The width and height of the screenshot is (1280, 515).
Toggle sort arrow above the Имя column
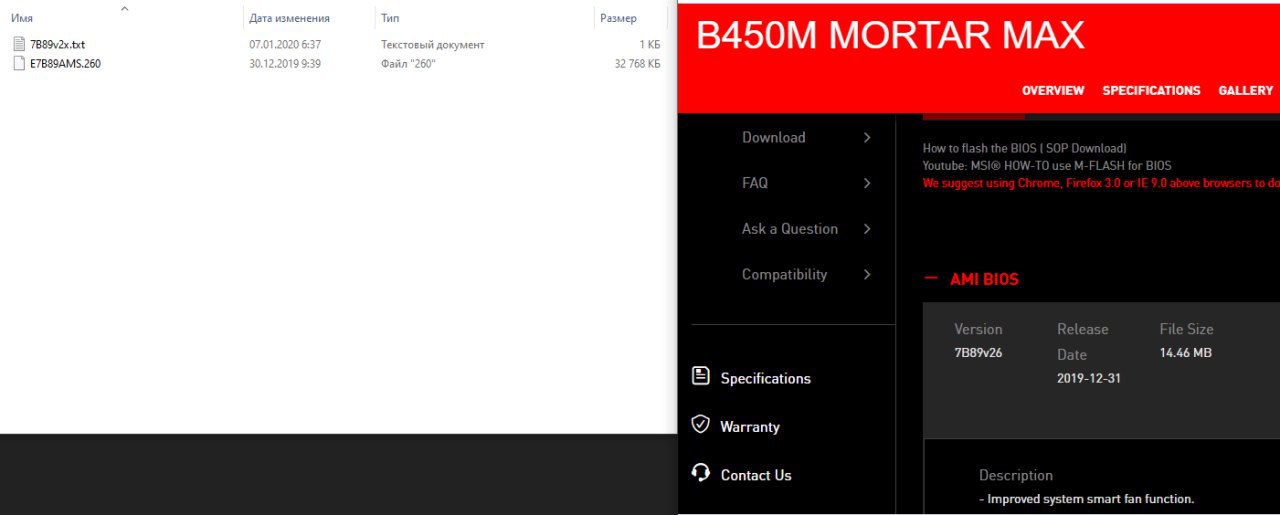(x=124, y=8)
